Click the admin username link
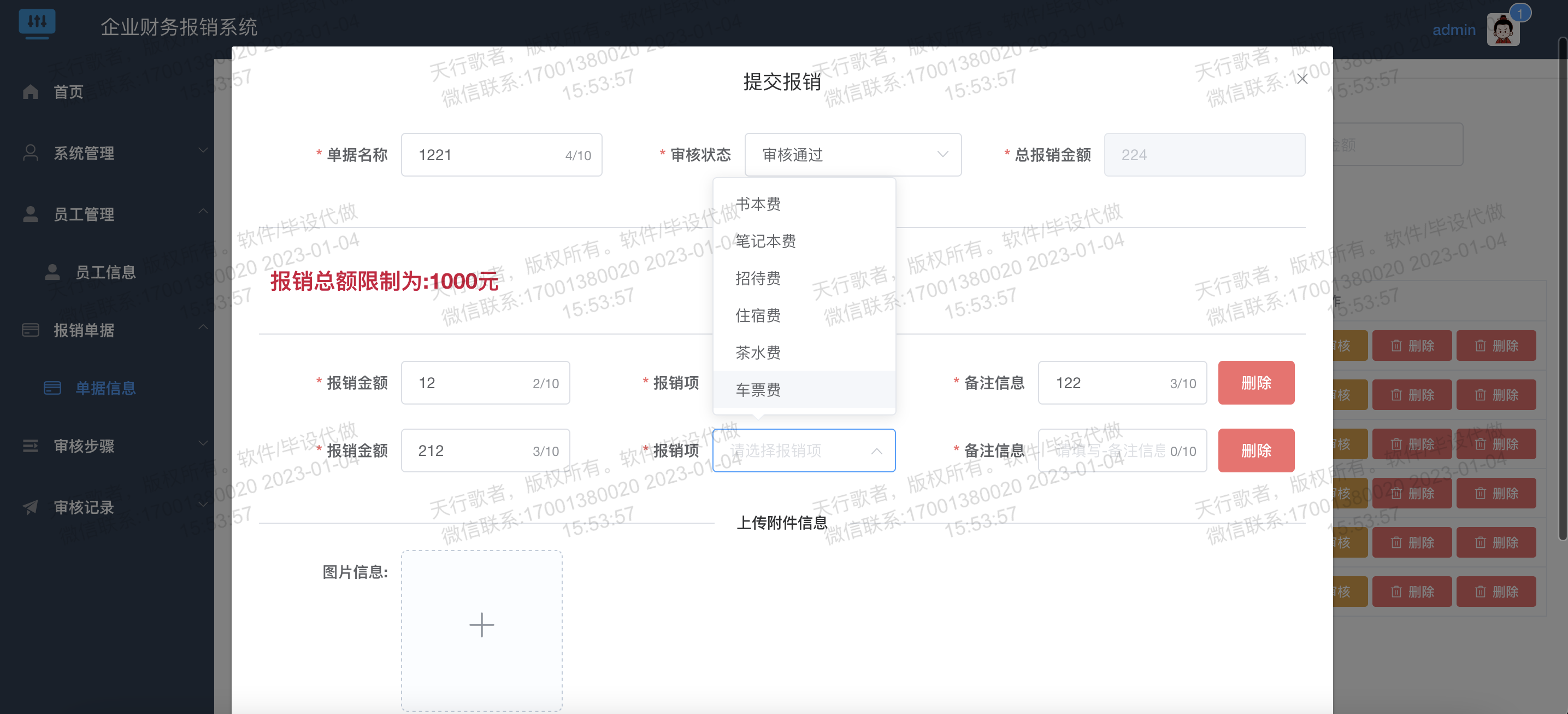 (1455, 28)
